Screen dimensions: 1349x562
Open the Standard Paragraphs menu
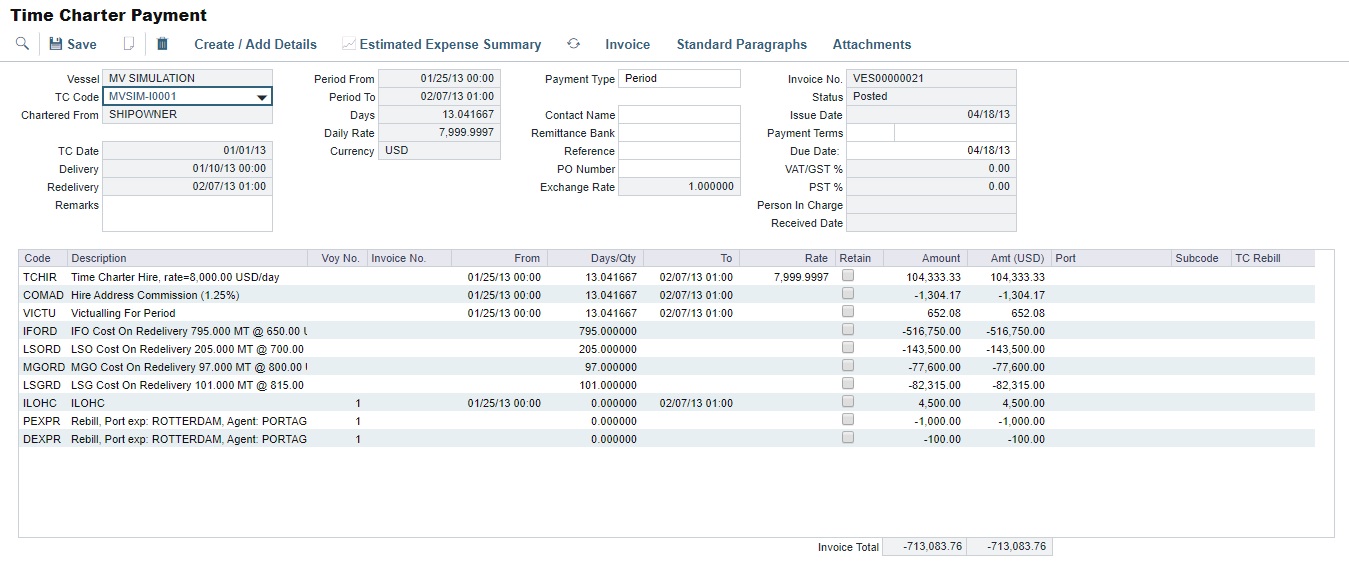tap(741, 44)
